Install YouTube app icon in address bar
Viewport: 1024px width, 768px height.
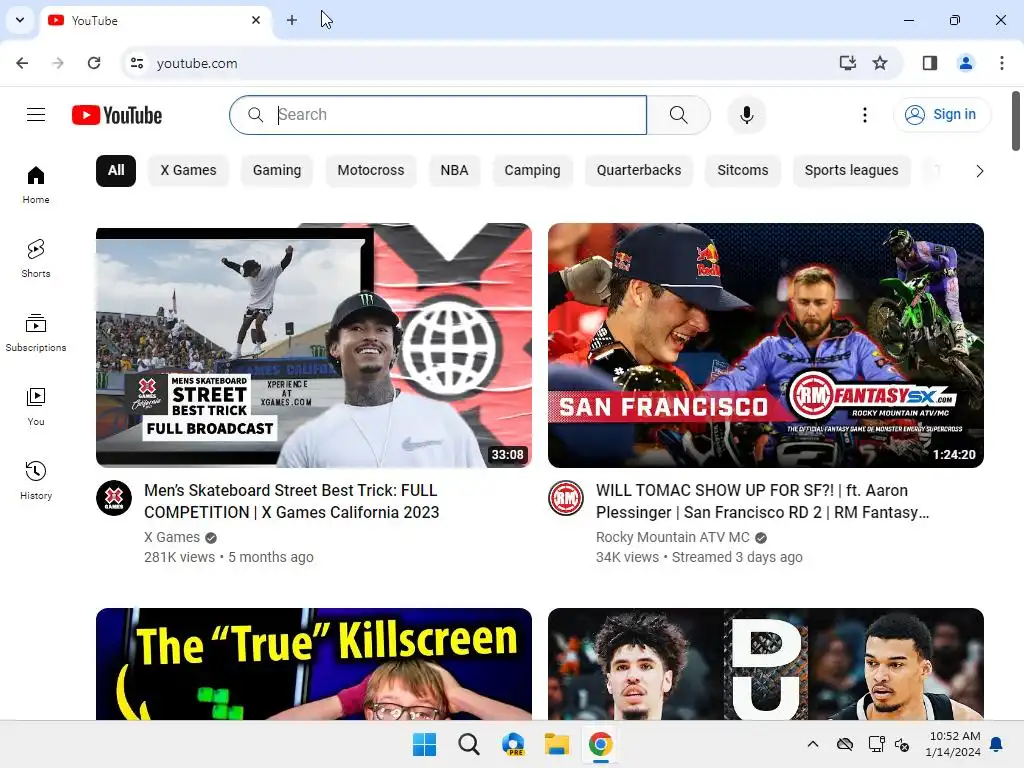(x=847, y=63)
